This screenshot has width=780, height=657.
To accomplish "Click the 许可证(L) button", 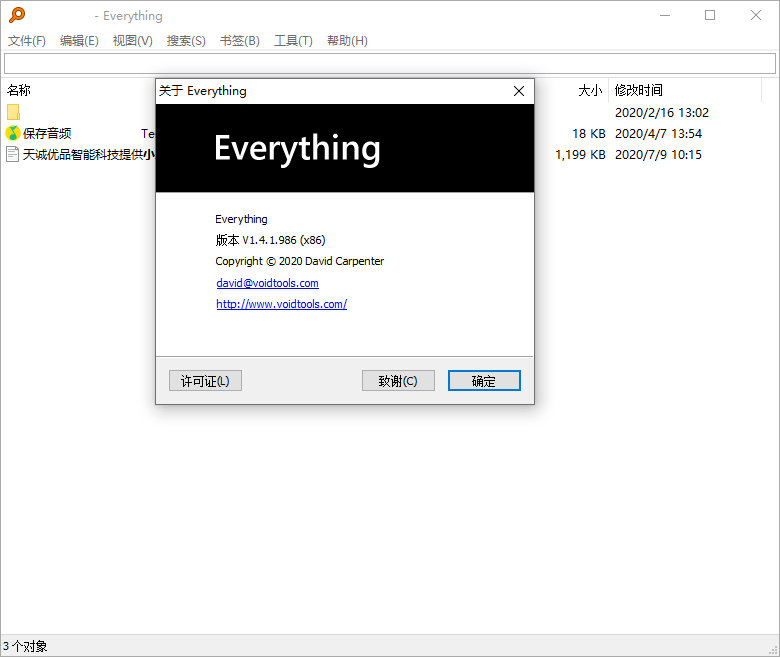I will [205, 380].
